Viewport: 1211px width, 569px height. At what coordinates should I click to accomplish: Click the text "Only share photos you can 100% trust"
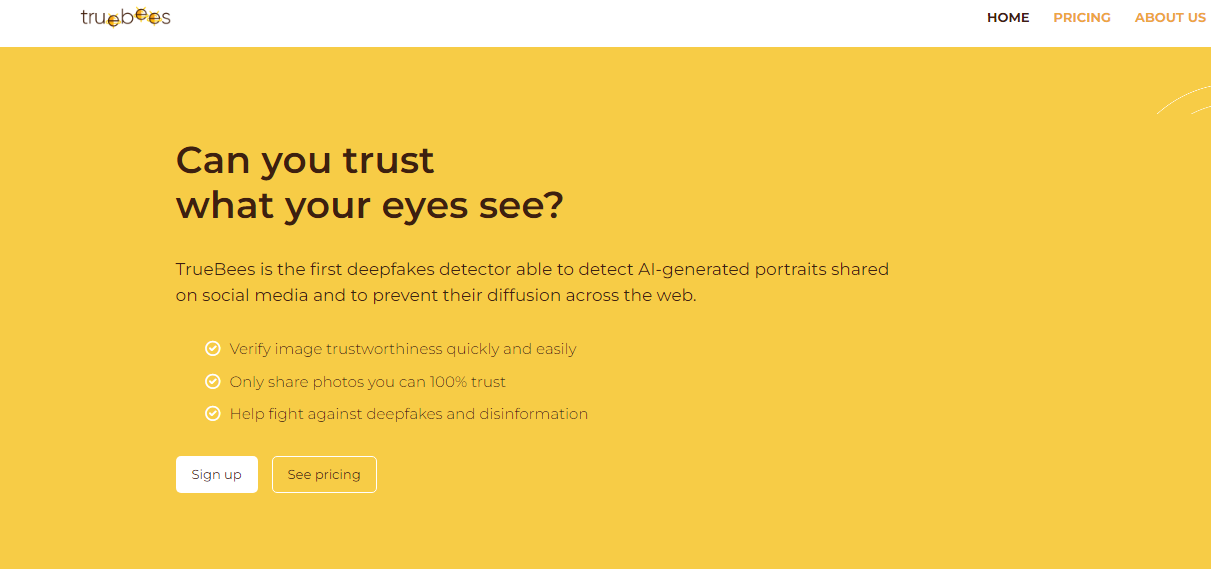[x=367, y=382]
